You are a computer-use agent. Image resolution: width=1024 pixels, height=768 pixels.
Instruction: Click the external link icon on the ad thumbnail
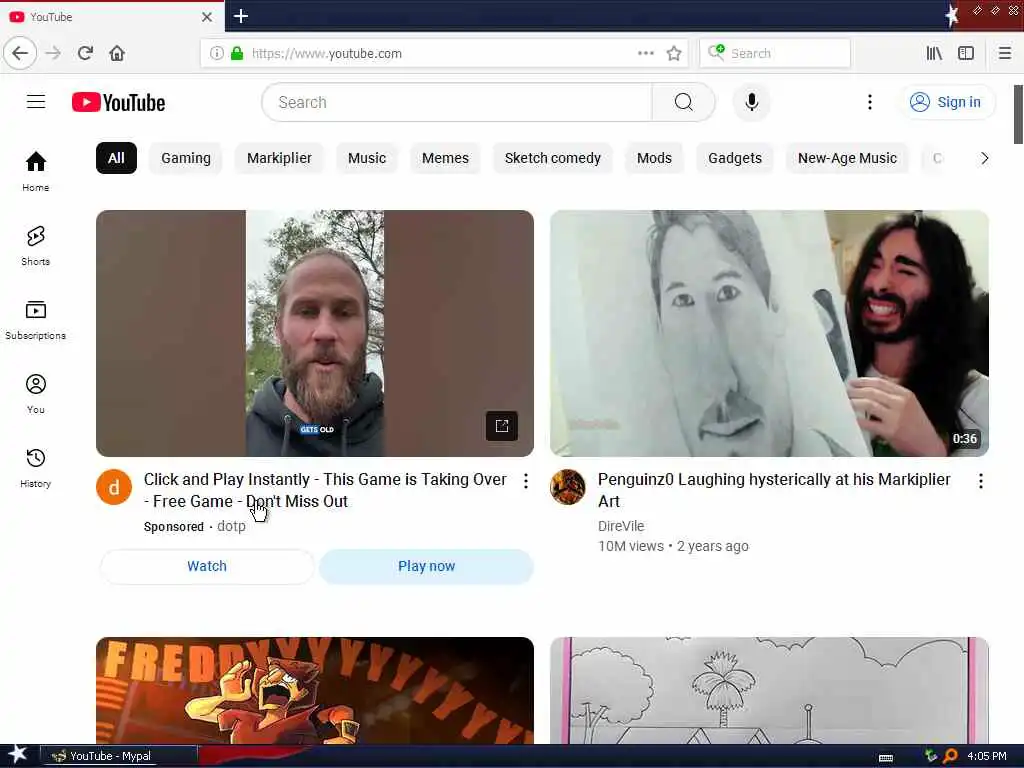tap(502, 426)
